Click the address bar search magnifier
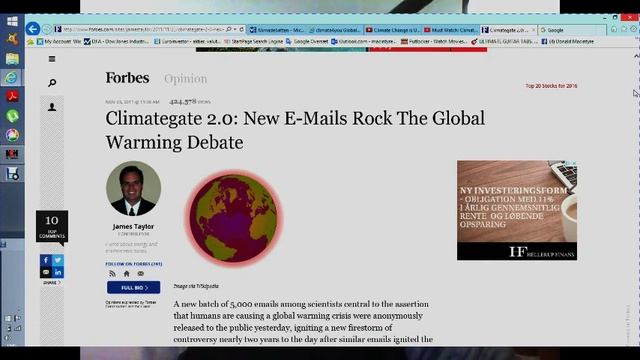The image size is (640, 360). tap(229, 29)
